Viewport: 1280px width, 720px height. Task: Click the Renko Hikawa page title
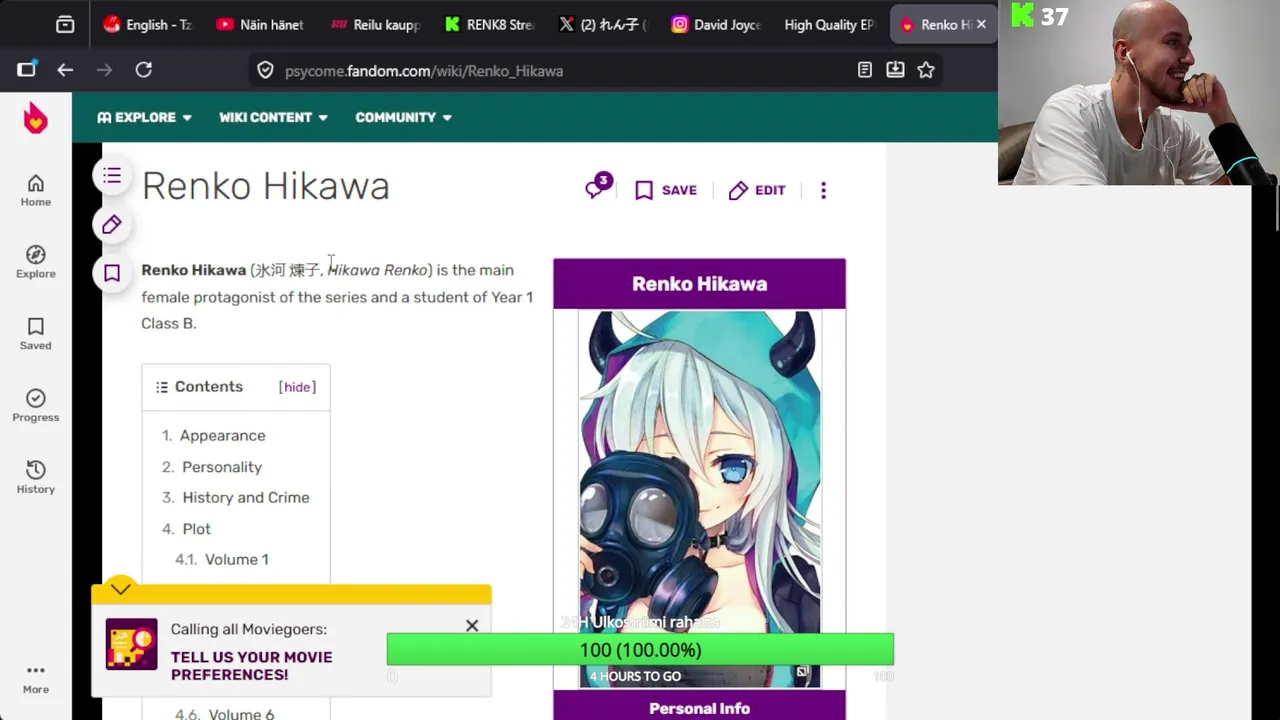click(x=265, y=186)
